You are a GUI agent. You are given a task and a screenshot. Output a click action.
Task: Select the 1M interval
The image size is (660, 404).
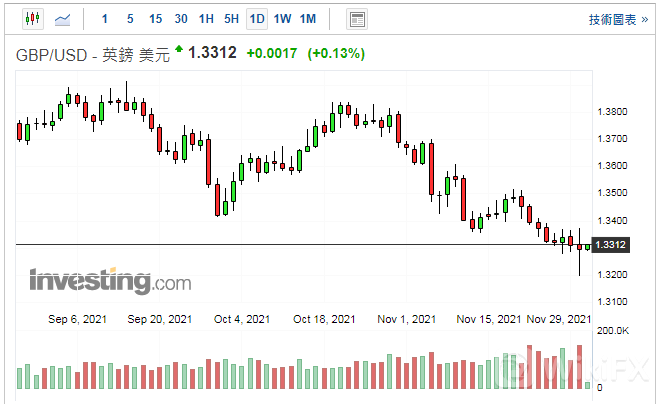click(308, 19)
